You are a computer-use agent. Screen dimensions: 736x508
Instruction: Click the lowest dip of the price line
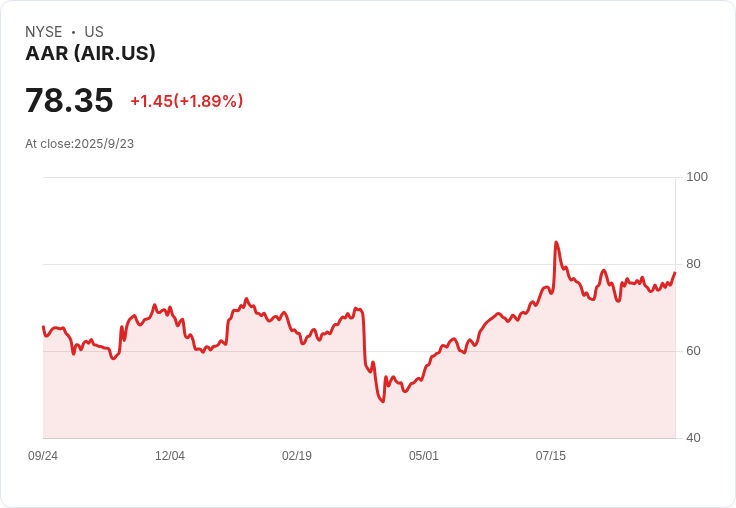tap(382, 402)
